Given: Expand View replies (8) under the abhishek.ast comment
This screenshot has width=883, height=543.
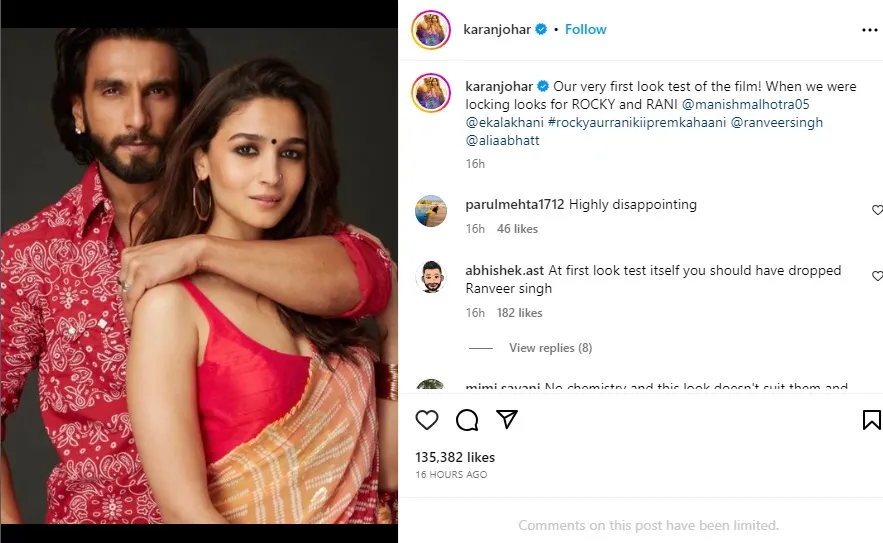Looking at the screenshot, I should tap(550, 348).
